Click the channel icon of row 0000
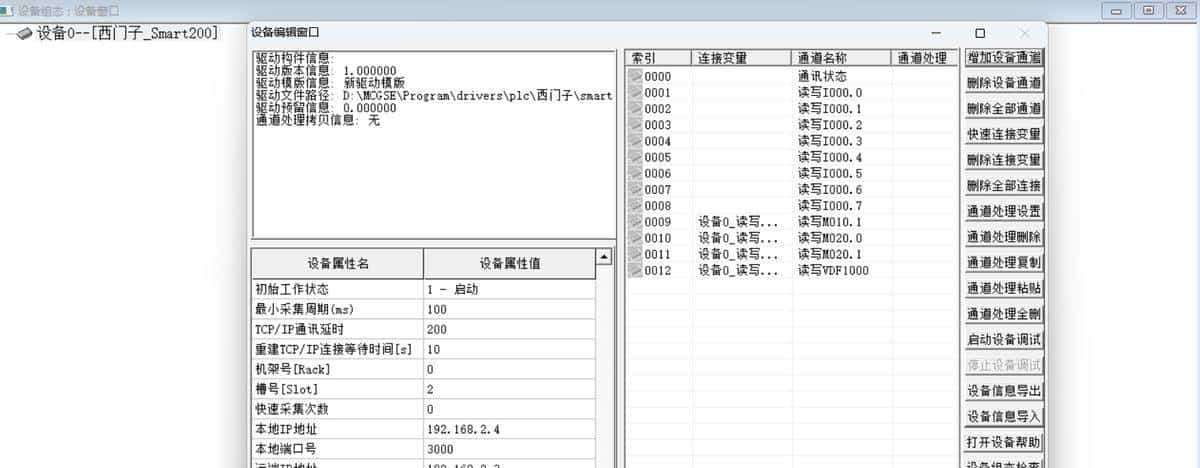The height and width of the screenshot is (468, 1200). click(634, 76)
